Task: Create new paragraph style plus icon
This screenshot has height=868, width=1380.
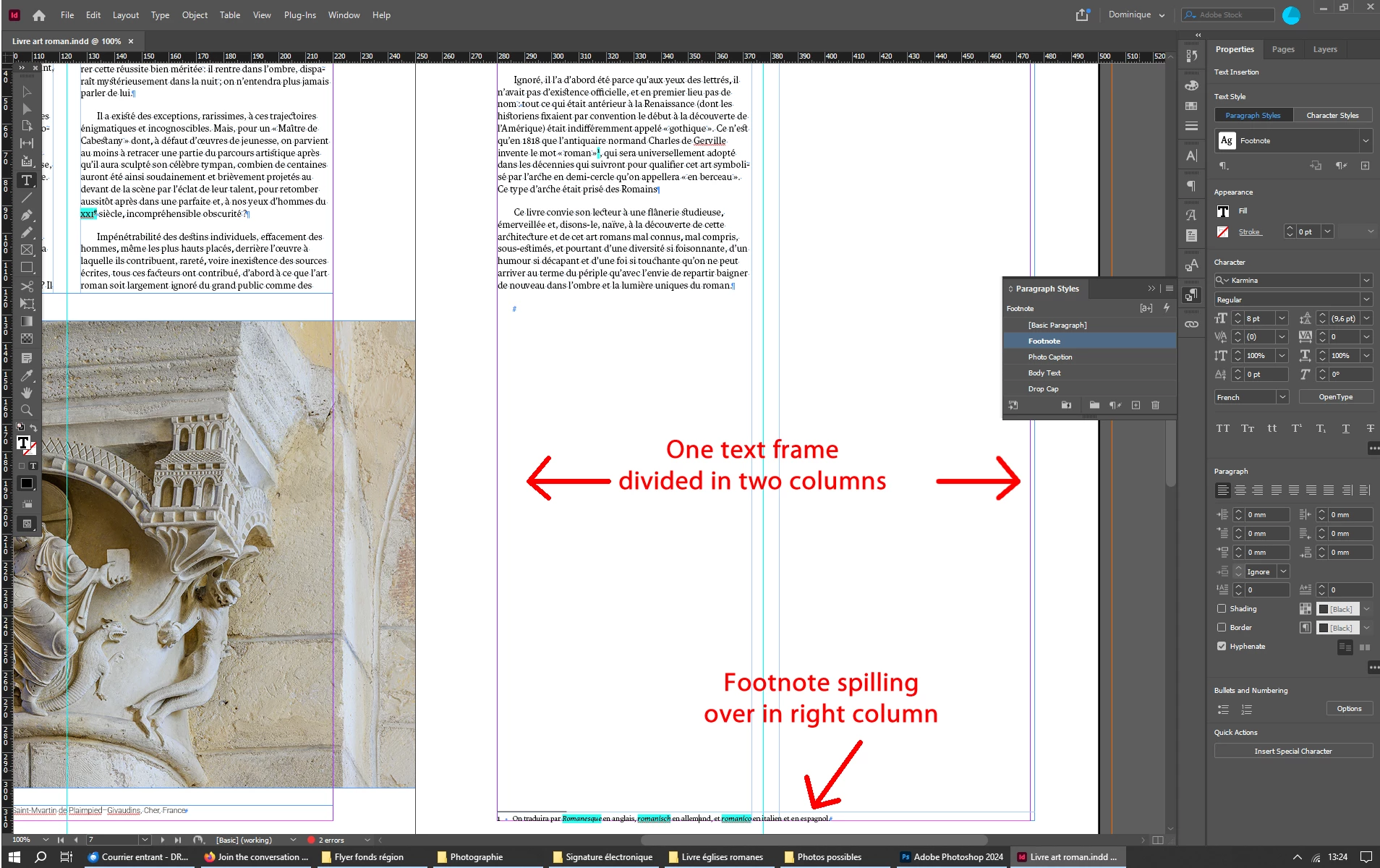Action: pyautogui.click(x=1136, y=405)
